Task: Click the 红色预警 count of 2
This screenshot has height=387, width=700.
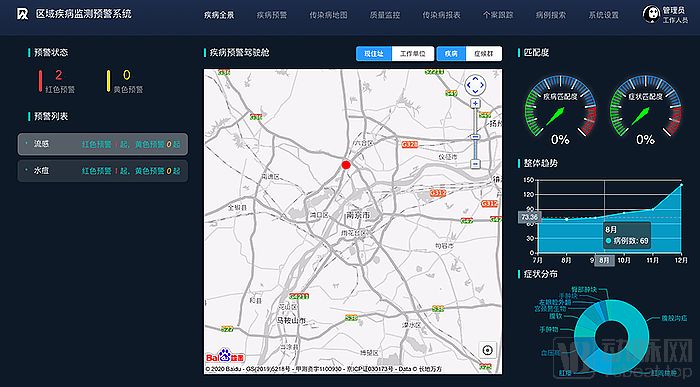Action: point(58,75)
